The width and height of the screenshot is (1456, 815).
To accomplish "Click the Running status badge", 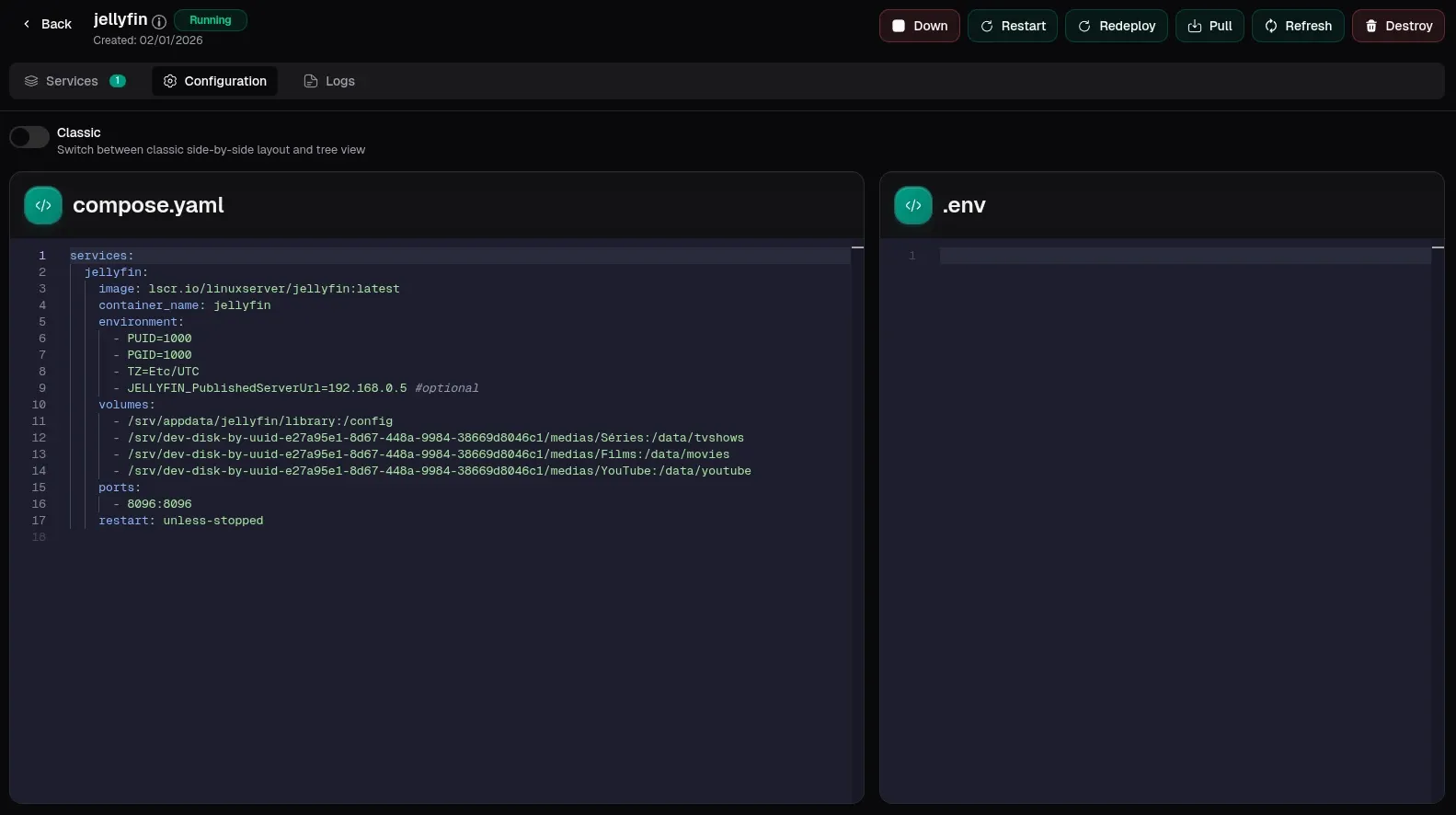I will 211,20.
